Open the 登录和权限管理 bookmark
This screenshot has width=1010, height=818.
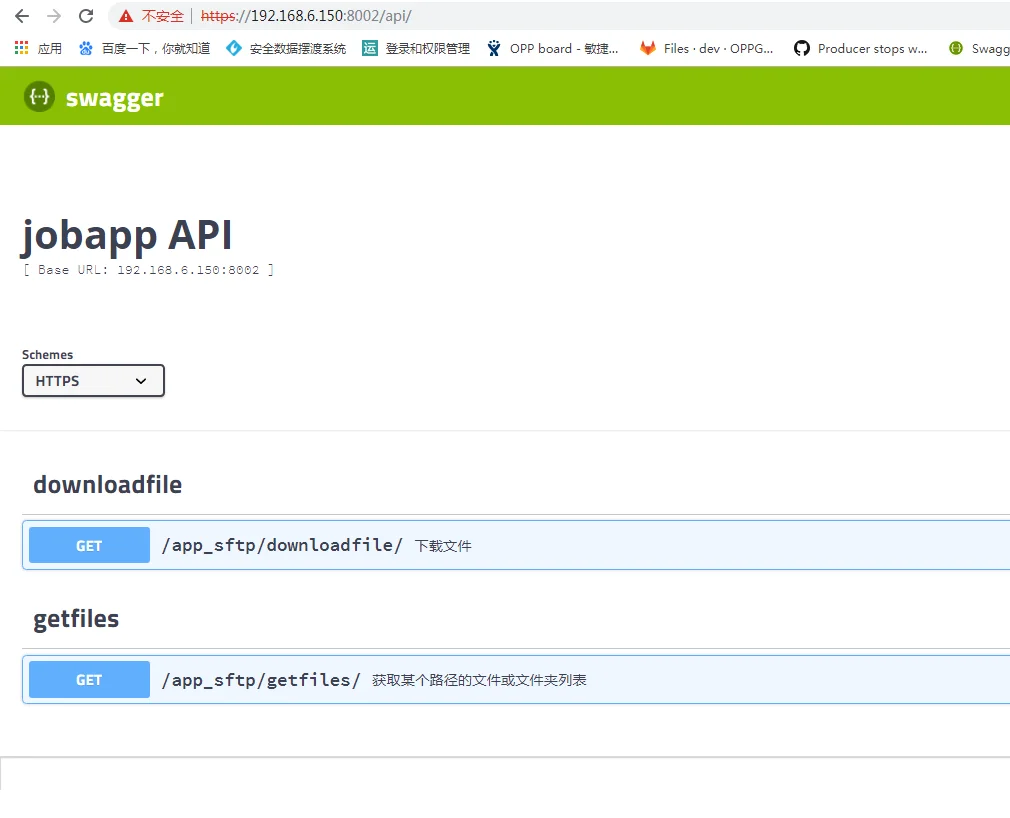click(416, 48)
